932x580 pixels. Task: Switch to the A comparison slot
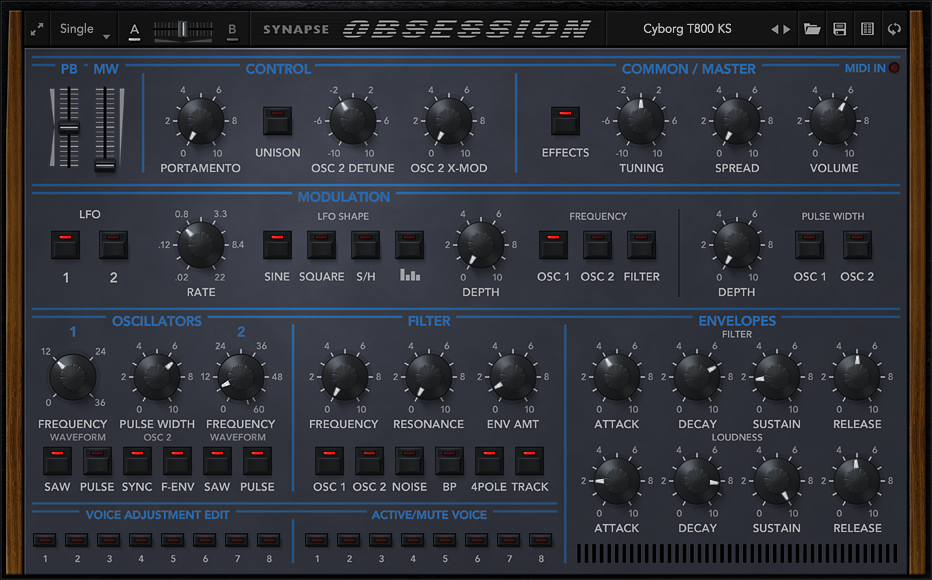pyautogui.click(x=134, y=30)
